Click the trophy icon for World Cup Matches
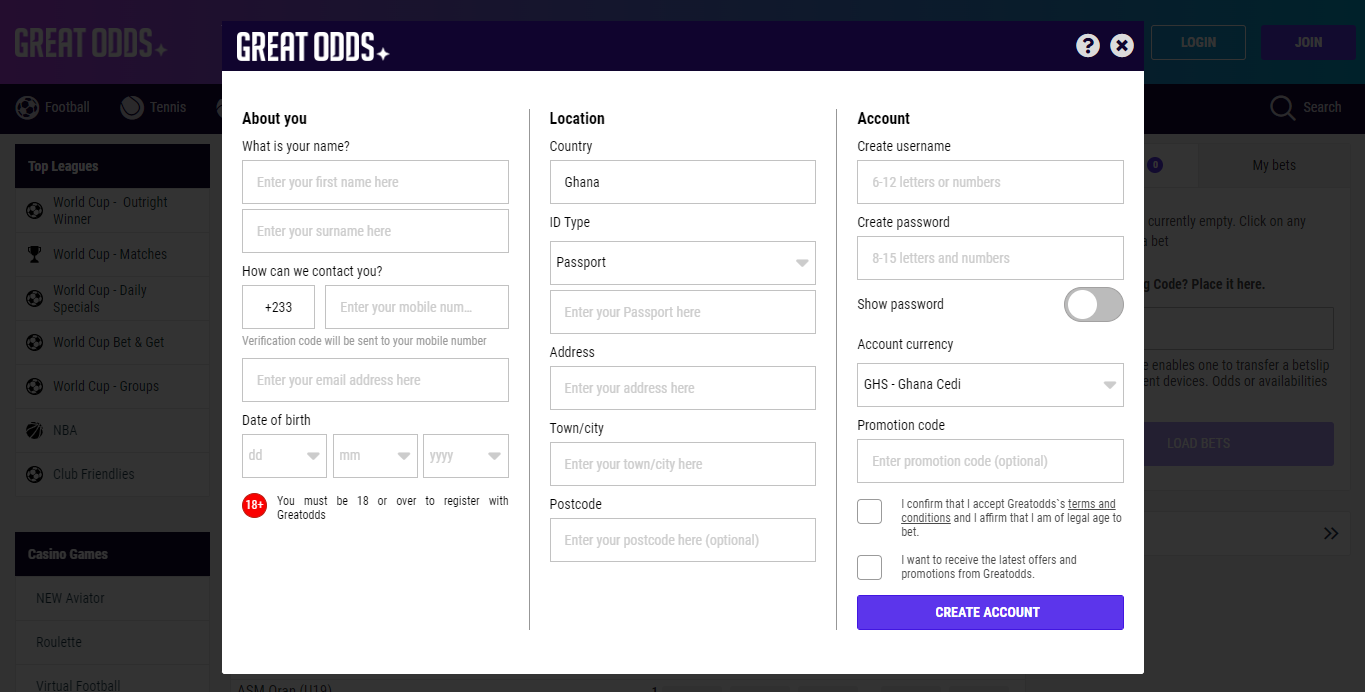 tap(35, 254)
